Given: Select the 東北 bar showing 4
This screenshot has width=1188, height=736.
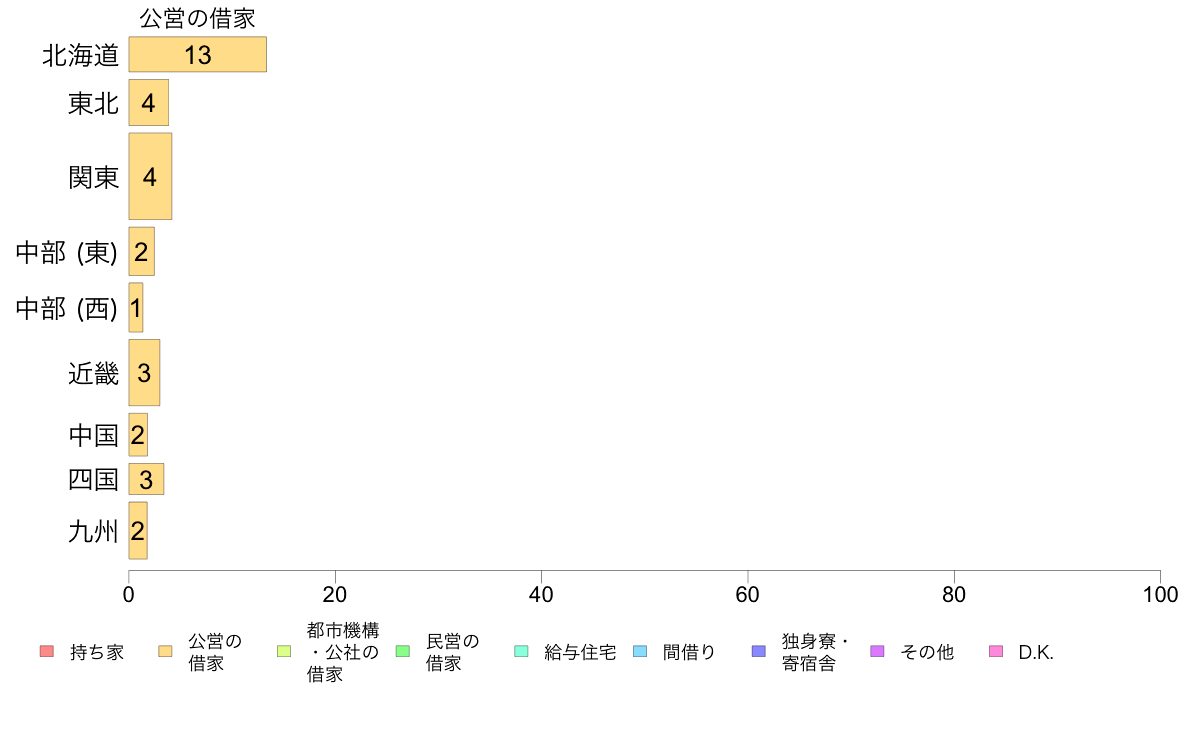Looking at the screenshot, I should [148, 102].
